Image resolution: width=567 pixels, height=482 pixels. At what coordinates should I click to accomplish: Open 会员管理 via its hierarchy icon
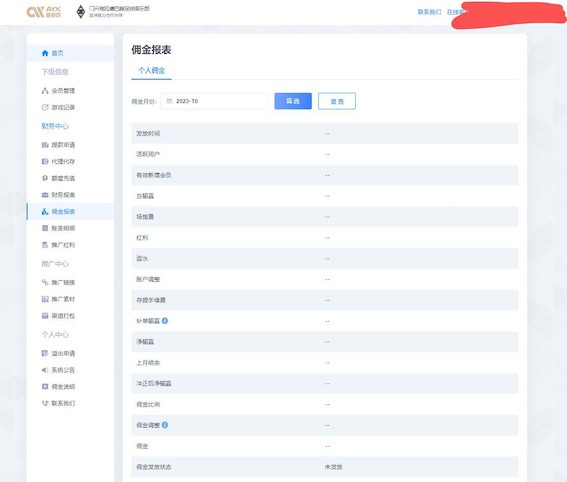[x=45, y=91]
